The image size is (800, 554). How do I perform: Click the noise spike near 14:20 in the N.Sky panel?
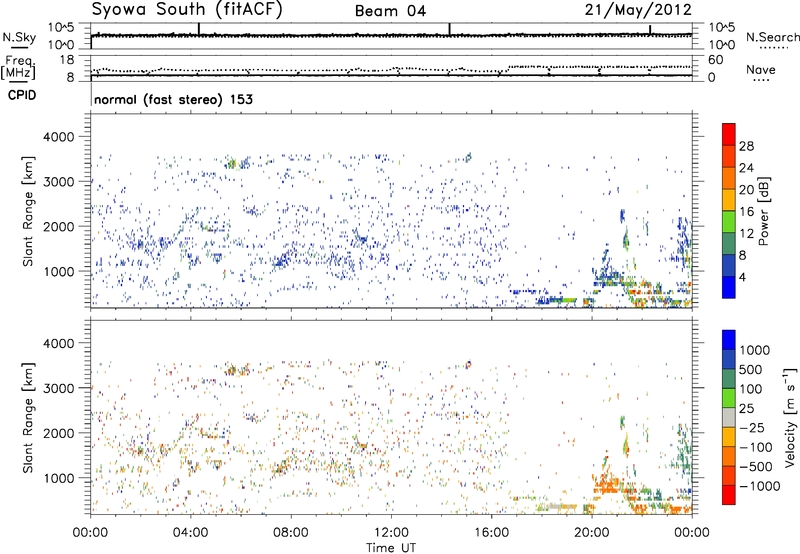[x=449, y=29]
